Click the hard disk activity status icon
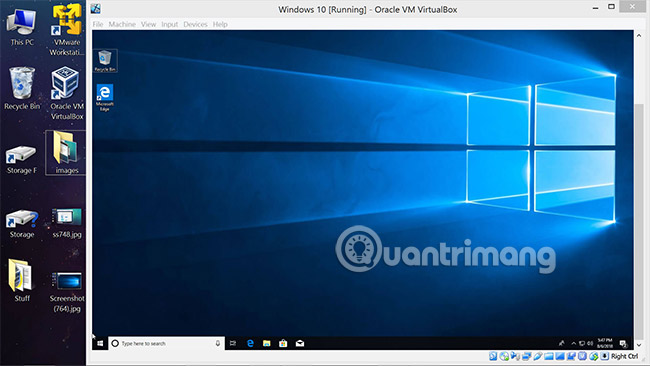Screen dimensions: 650x366 coord(493,356)
